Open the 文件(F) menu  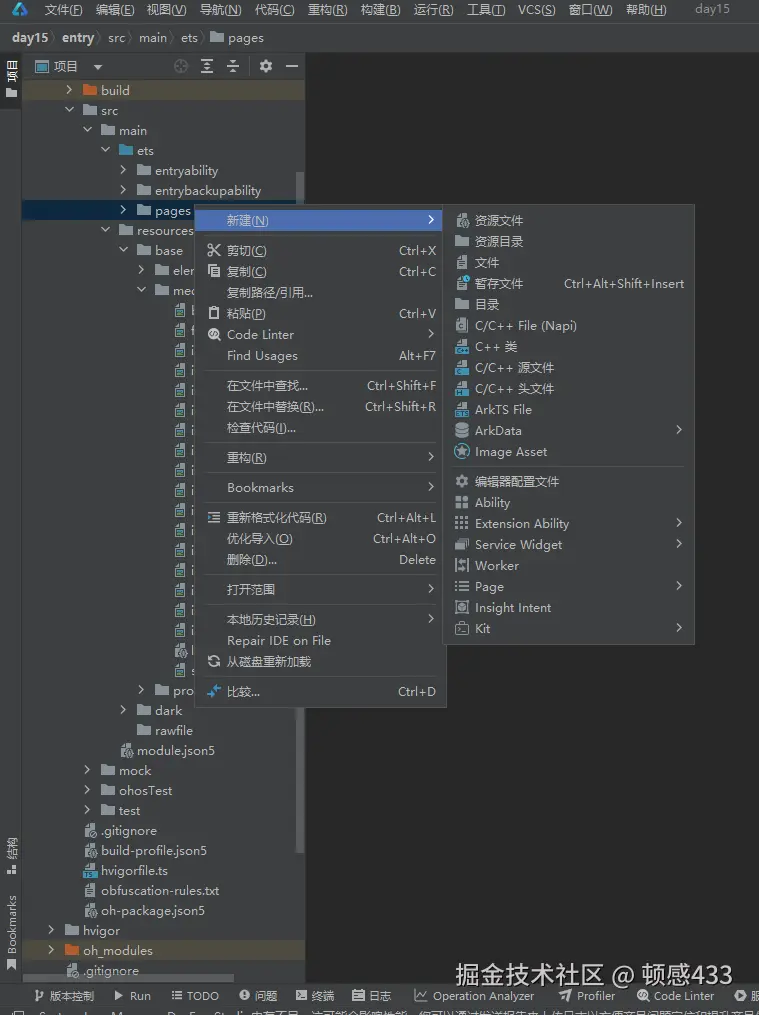pos(63,10)
